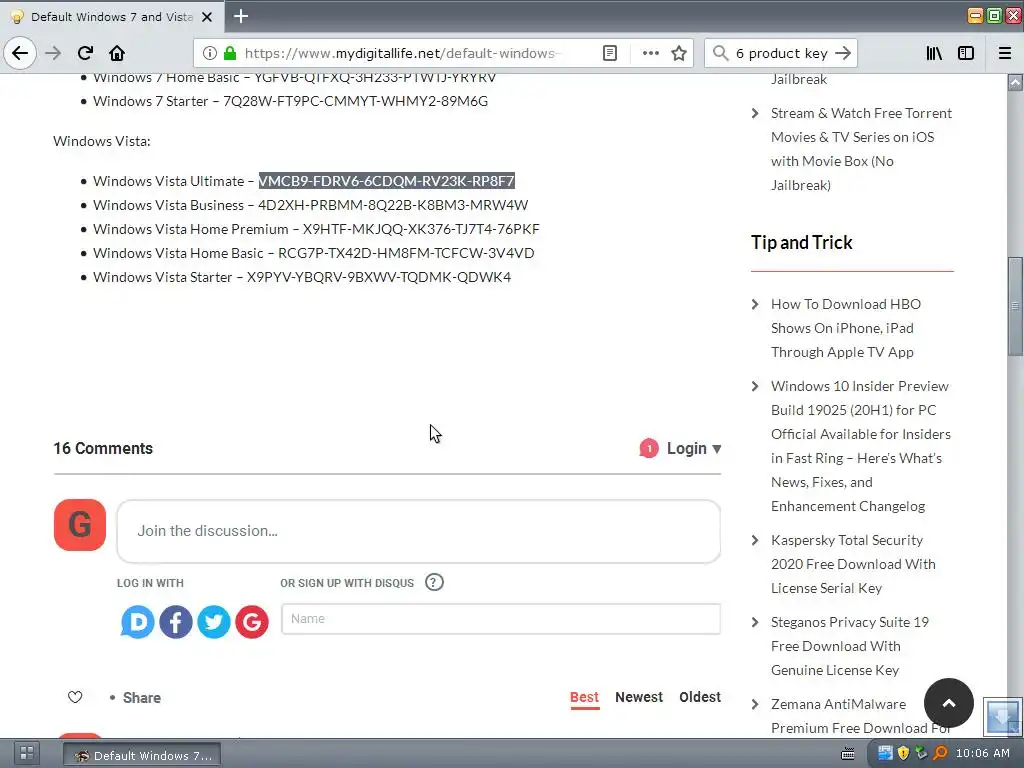
Task: Sort comments by Best
Action: [584, 697]
